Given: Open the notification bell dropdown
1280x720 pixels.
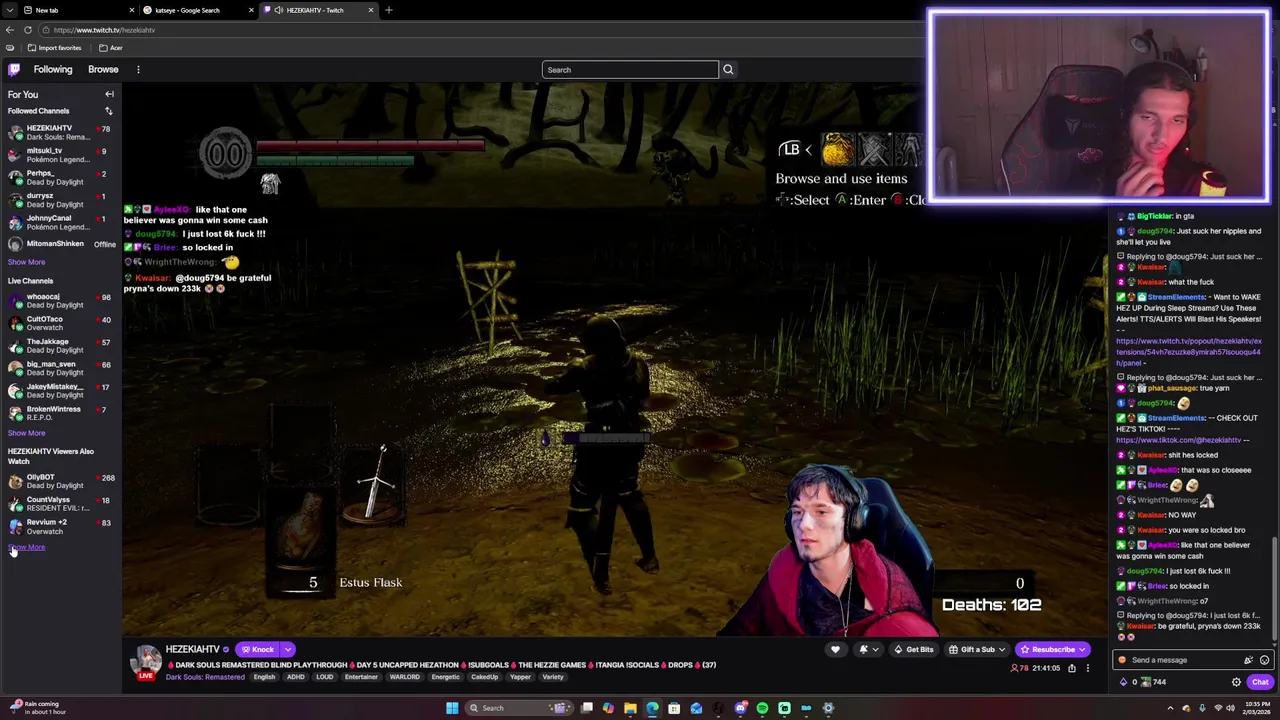Looking at the screenshot, I should click(867, 649).
